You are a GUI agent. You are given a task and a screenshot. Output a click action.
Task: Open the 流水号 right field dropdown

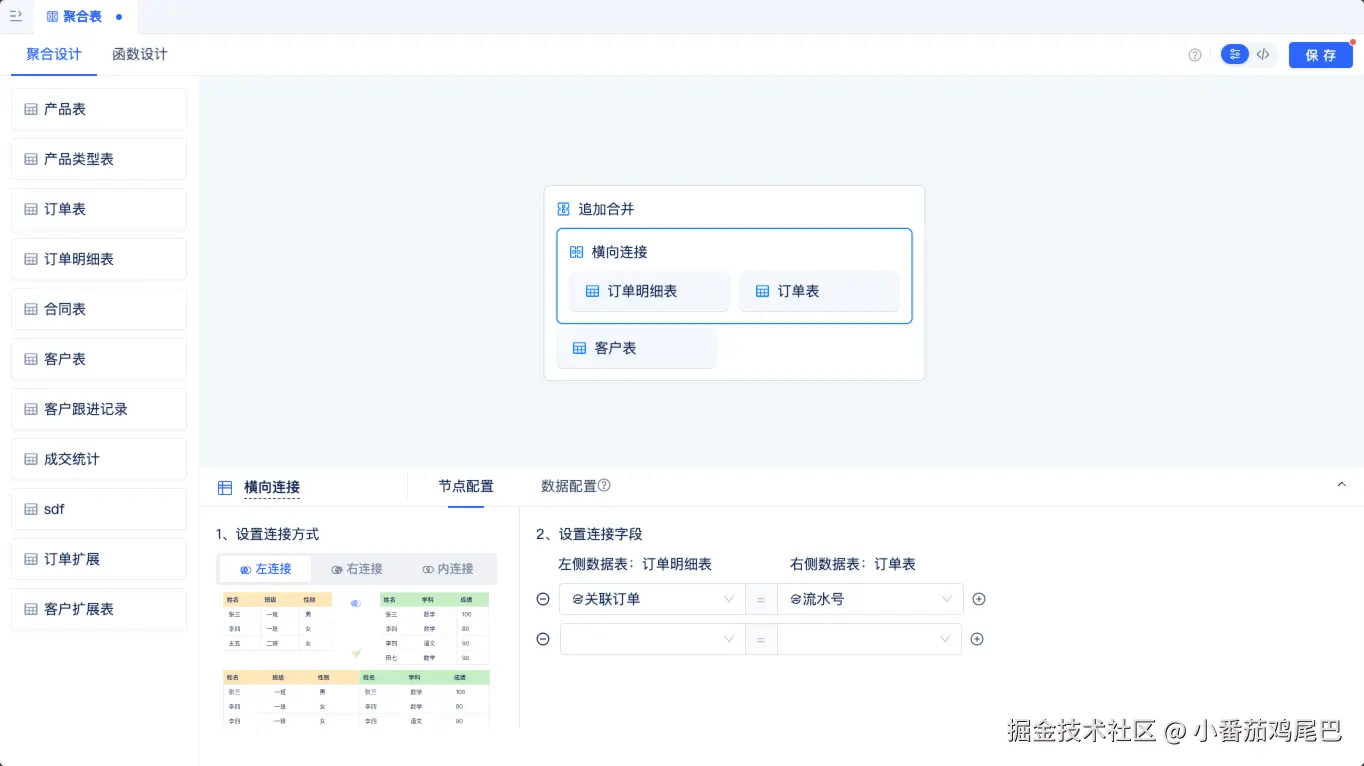pyautogui.click(x=870, y=599)
